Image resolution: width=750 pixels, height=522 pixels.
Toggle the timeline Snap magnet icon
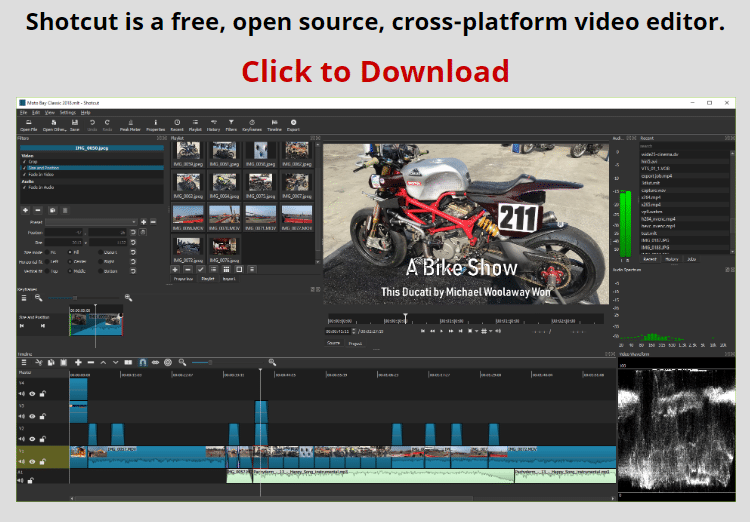pyautogui.click(x=143, y=362)
